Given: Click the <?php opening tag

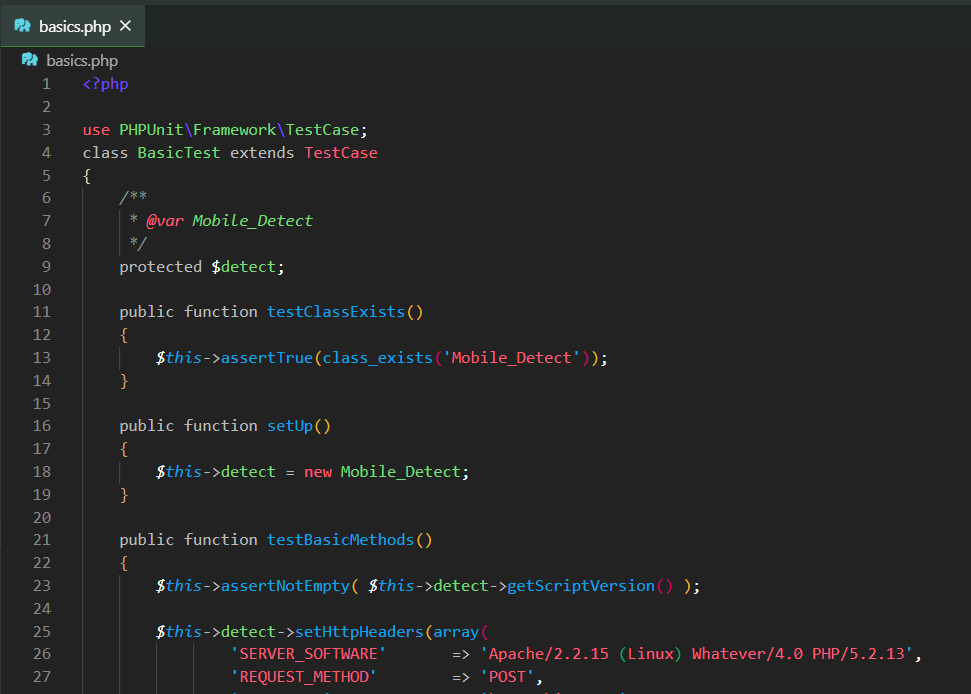Looking at the screenshot, I should pos(105,84).
